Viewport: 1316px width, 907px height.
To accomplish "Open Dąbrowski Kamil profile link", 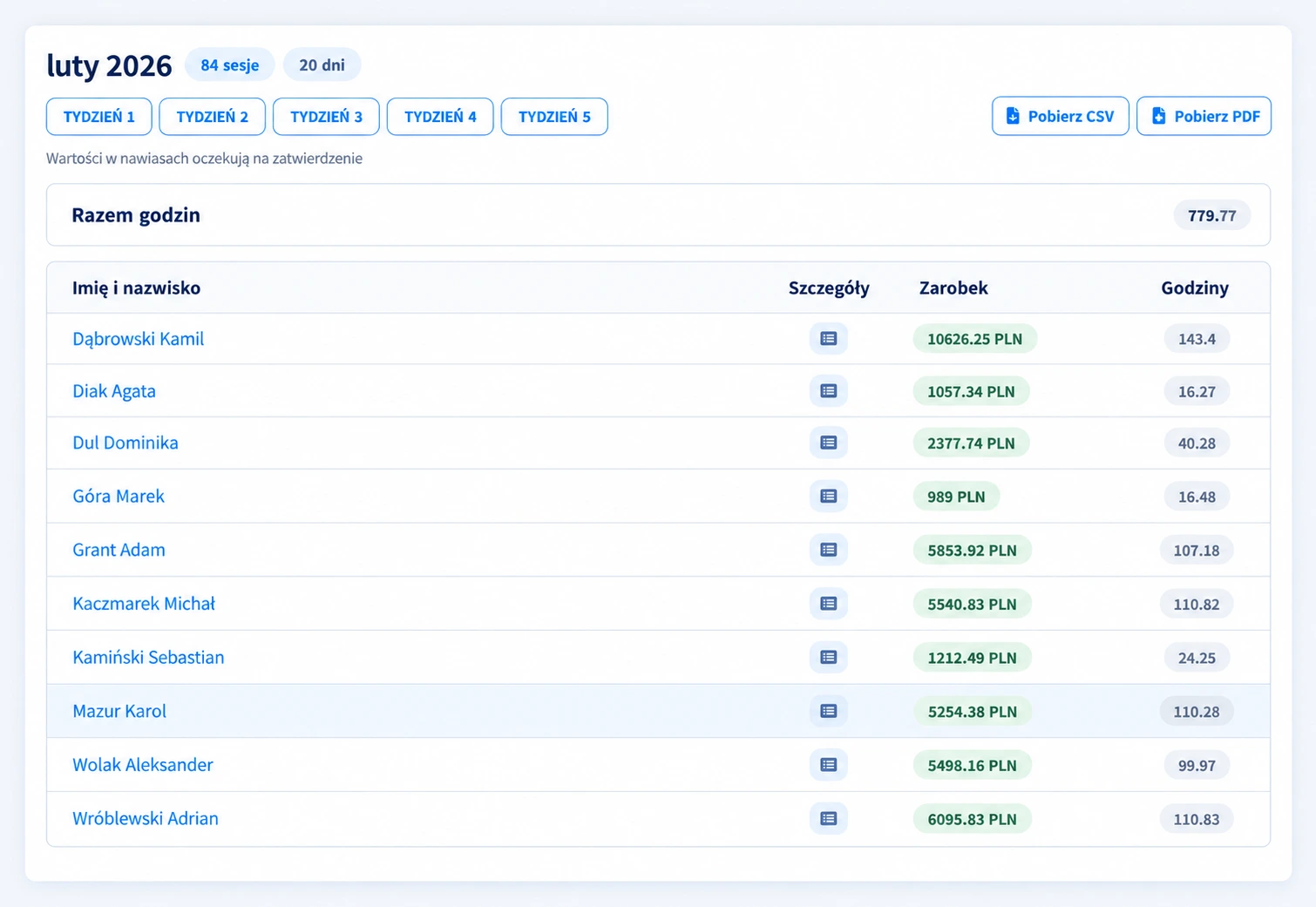I will tap(138, 339).
